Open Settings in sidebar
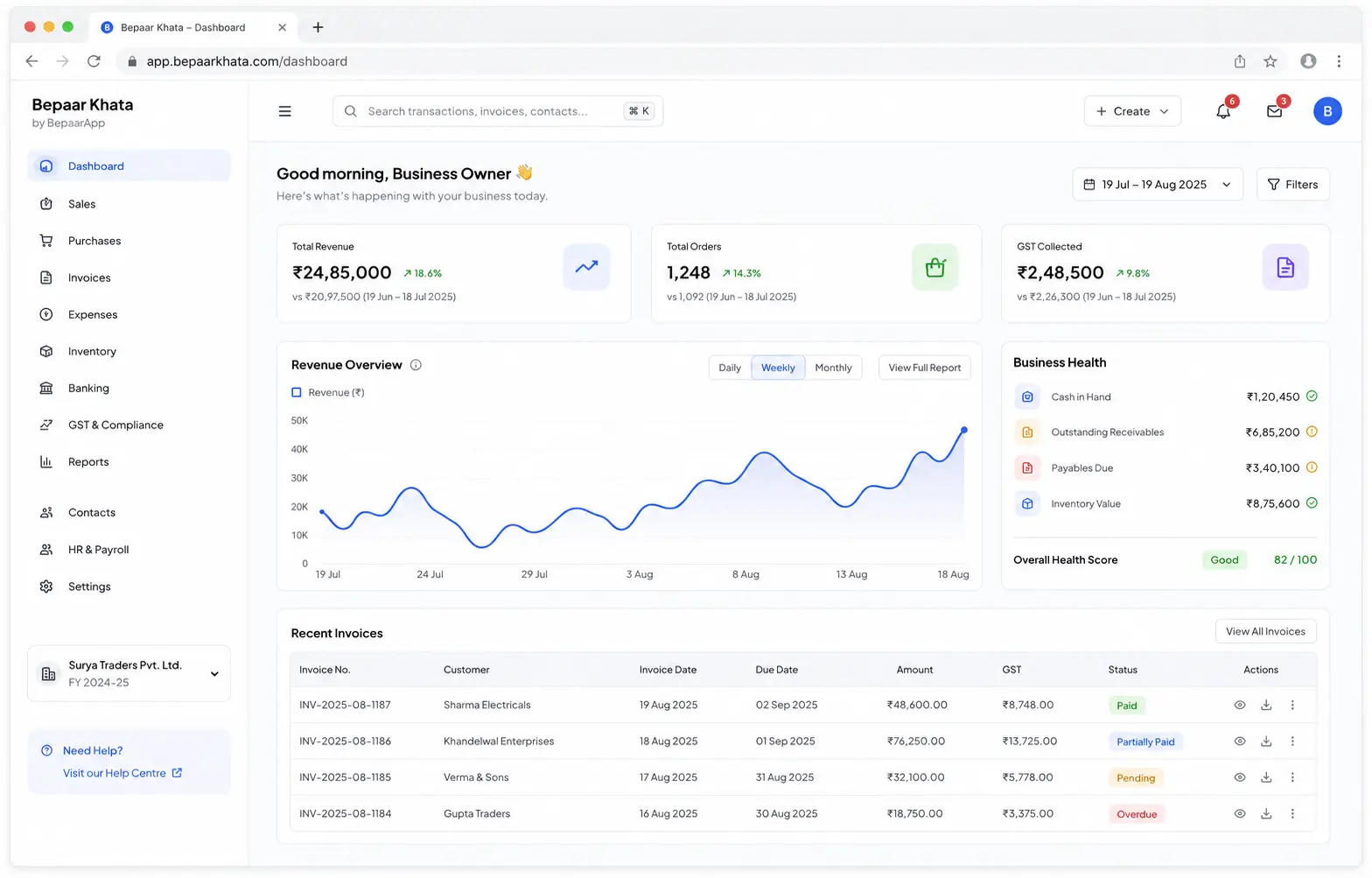The height and width of the screenshot is (878, 1372). (129, 587)
